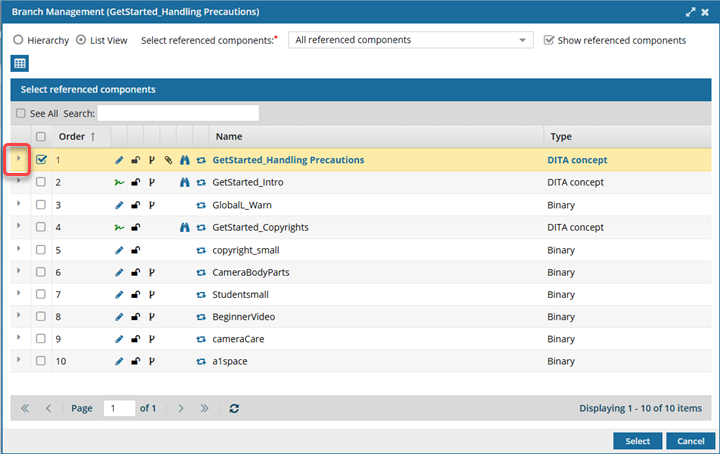This screenshot has height=454, width=720.
Task: Click the Type column header
Action: (x=561, y=137)
